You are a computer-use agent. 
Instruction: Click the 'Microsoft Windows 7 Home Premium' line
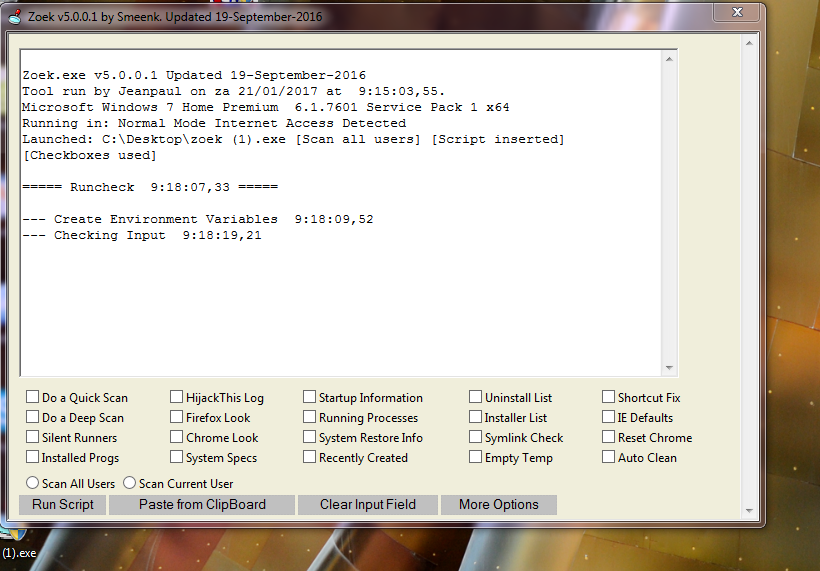266,107
